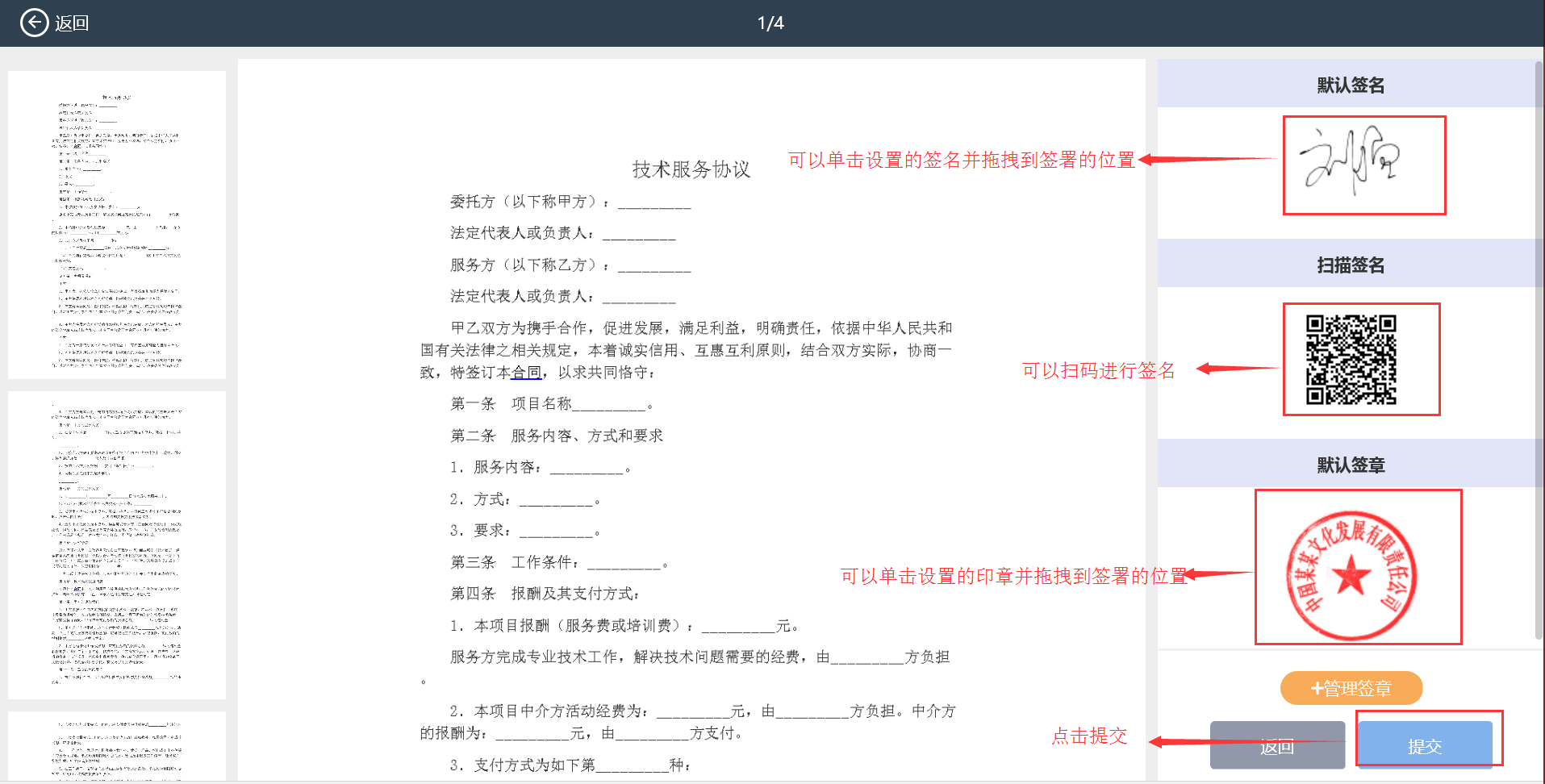Image resolution: width=1545 pixels, height=784 pixels.
Task: Select the third page thumbnail
Action: [117, 746]
